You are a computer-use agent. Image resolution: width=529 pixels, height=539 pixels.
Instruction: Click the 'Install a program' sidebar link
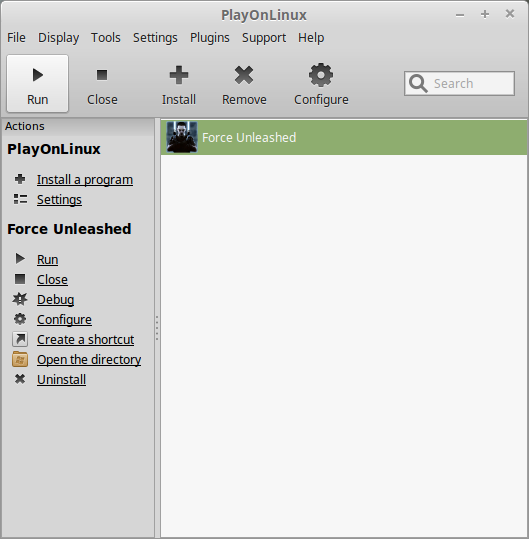pyautogui.click(x=85, y=180)
